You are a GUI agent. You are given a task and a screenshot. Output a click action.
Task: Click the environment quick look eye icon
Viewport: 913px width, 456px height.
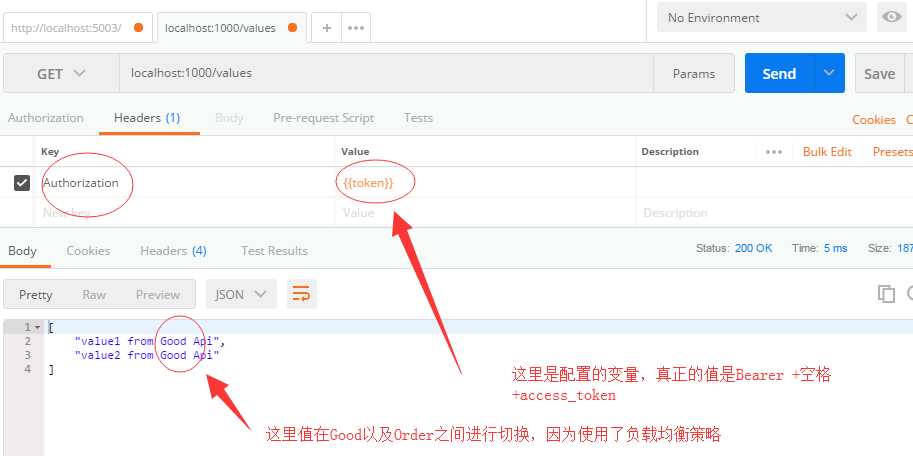coord(891,17)
